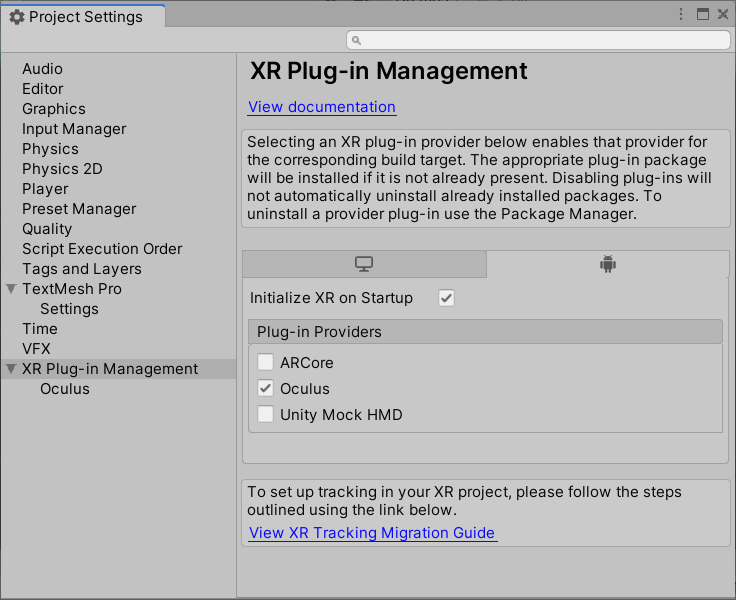
Task: Click the settings search field
Action: pos(540,40)
